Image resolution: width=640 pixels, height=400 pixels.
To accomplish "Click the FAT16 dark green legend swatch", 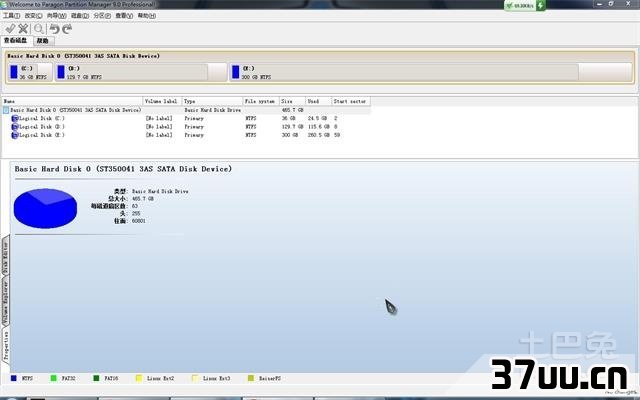I will pyautogui.click(x=96, y=378).
